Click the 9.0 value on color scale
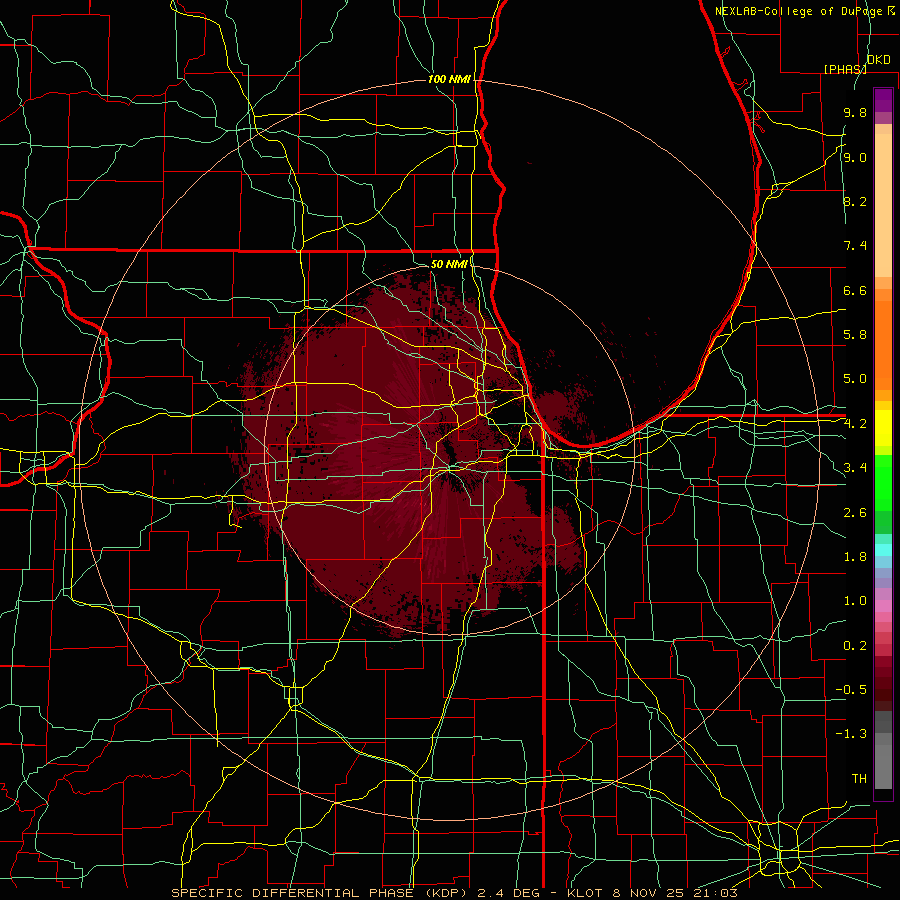 855,157
